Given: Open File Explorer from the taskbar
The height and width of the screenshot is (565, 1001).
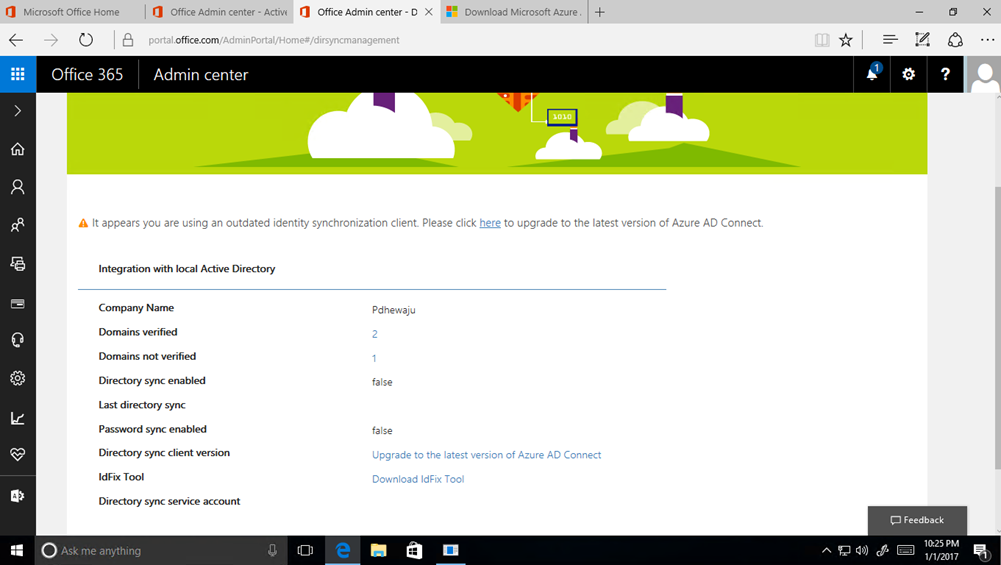Looking at the screenshot, I should coord(379,550).
